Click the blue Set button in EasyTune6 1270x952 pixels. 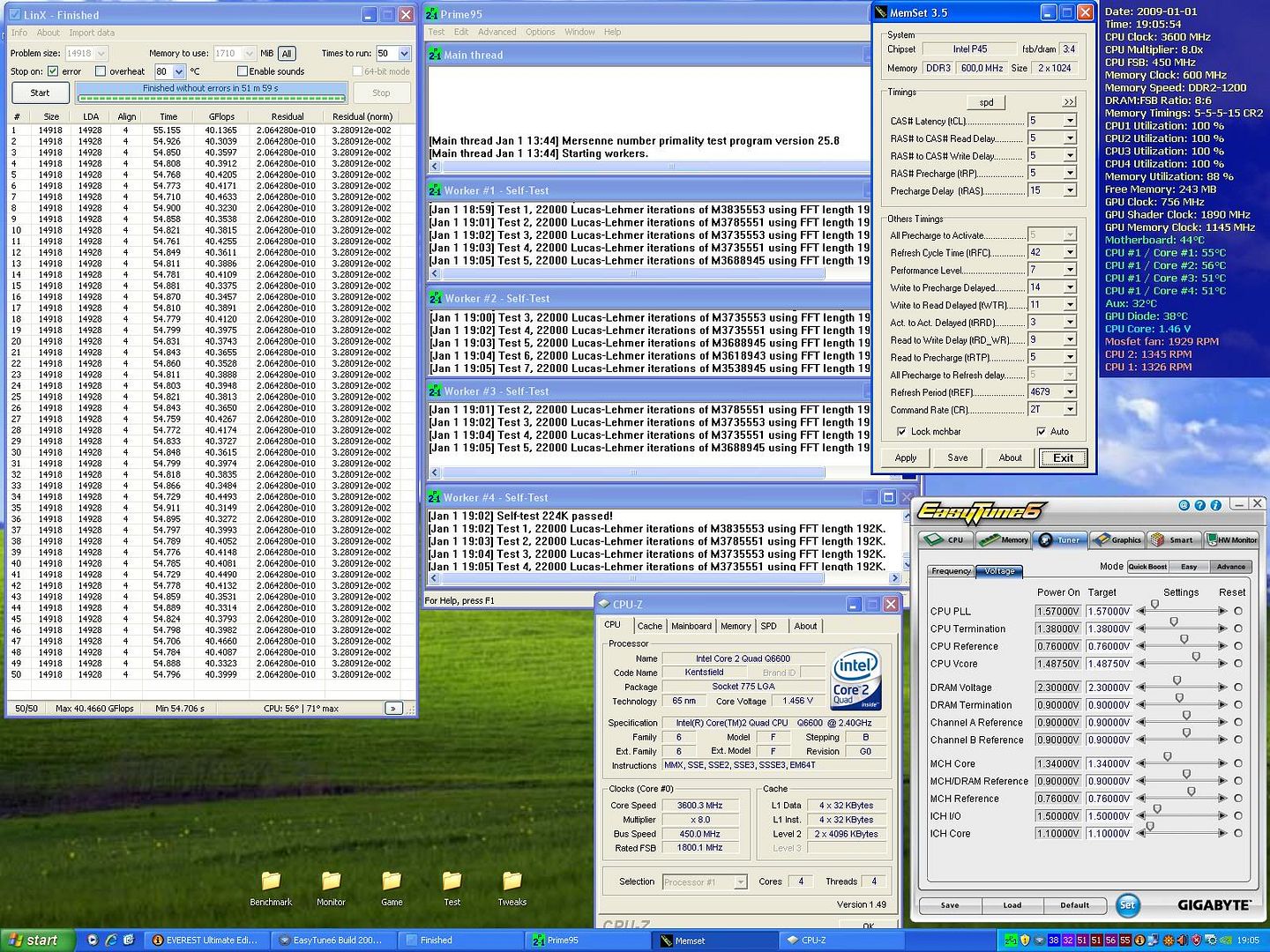1127,904
